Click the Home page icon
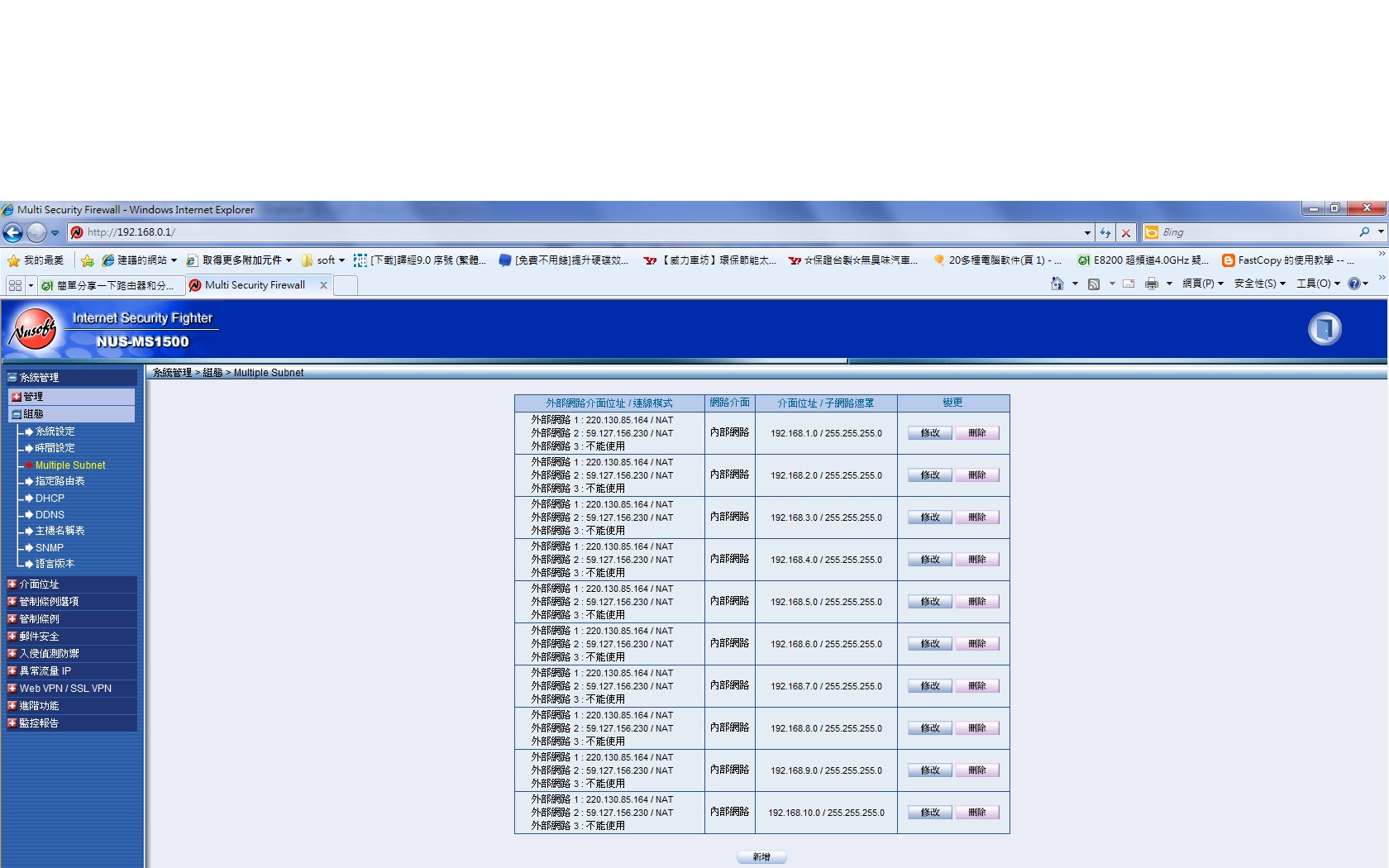This screenshot has width=1389, height=868. point(1057,284)
